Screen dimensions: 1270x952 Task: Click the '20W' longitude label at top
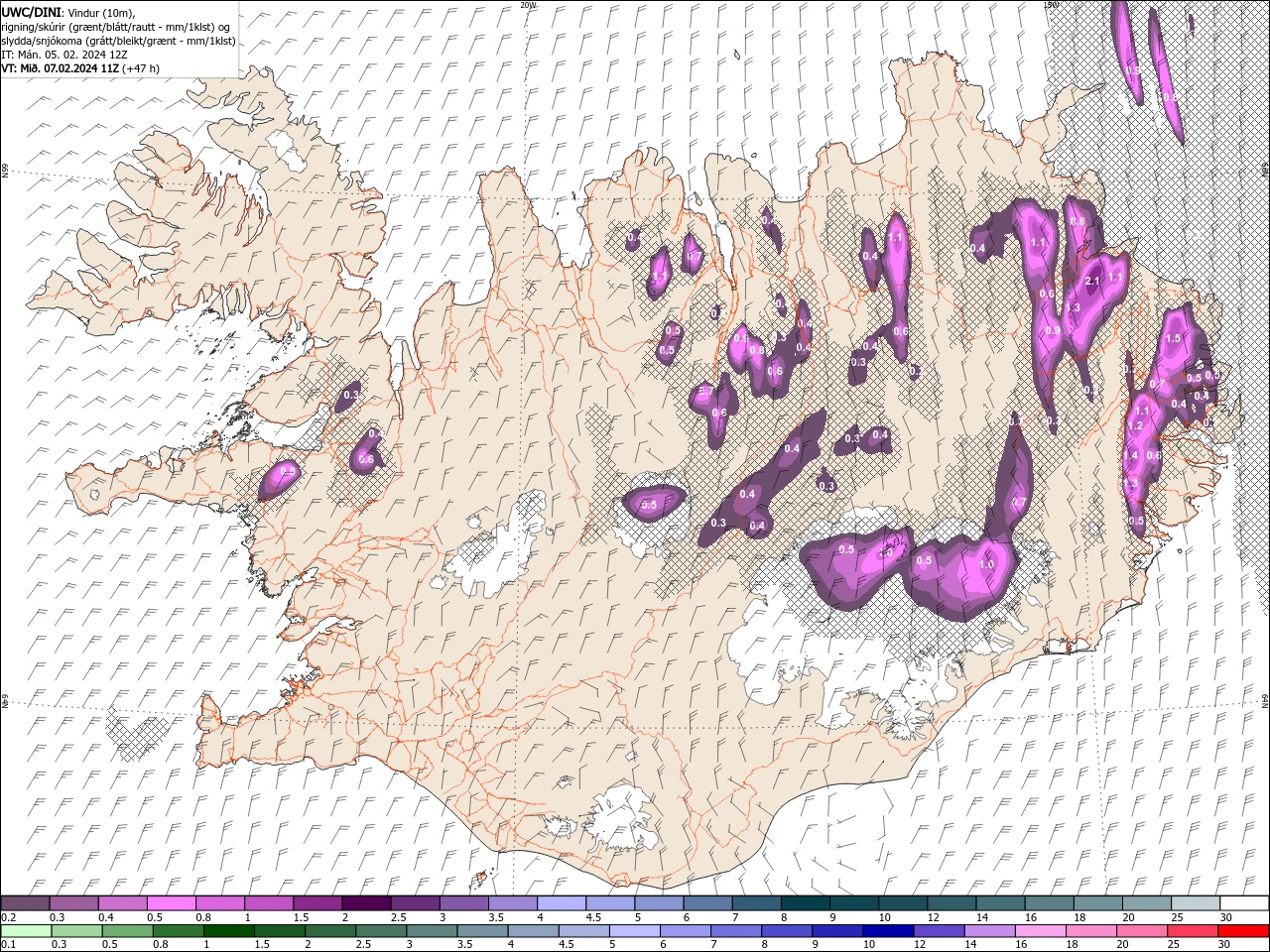[528, 5]
